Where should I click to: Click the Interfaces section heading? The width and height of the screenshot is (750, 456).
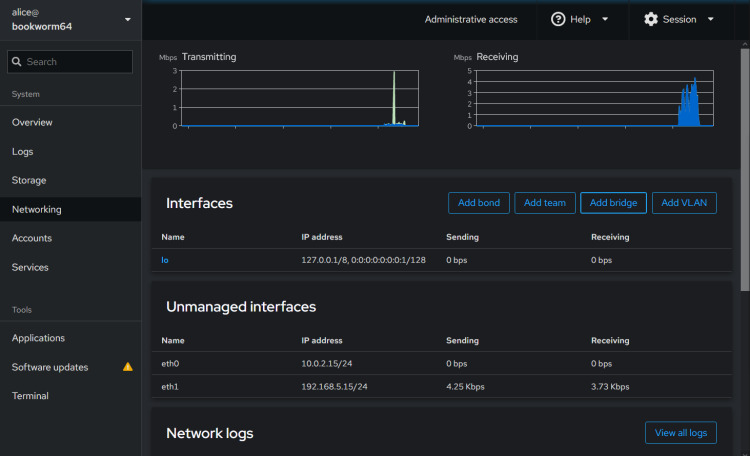click(x=199, y=203)
